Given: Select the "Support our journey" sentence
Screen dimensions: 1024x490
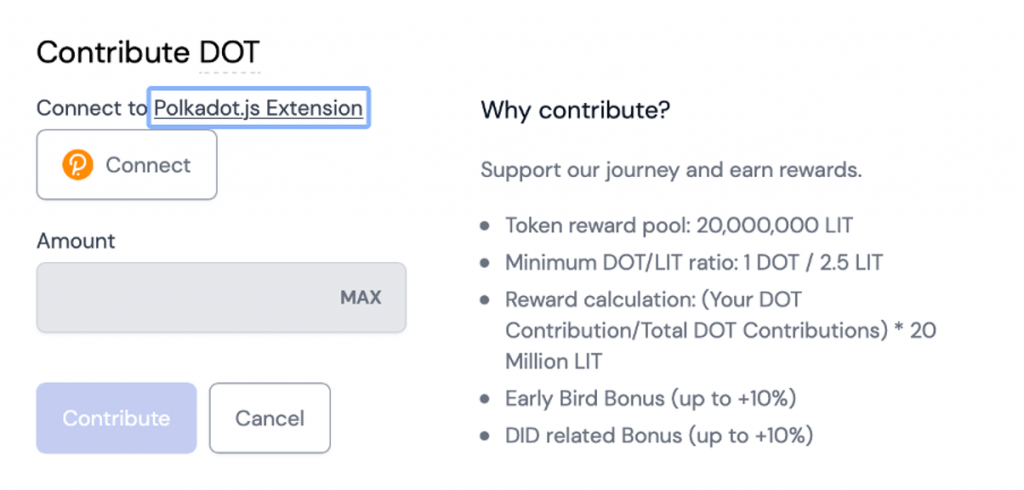Looking at the screenshot, I should [x=671, y=169].
